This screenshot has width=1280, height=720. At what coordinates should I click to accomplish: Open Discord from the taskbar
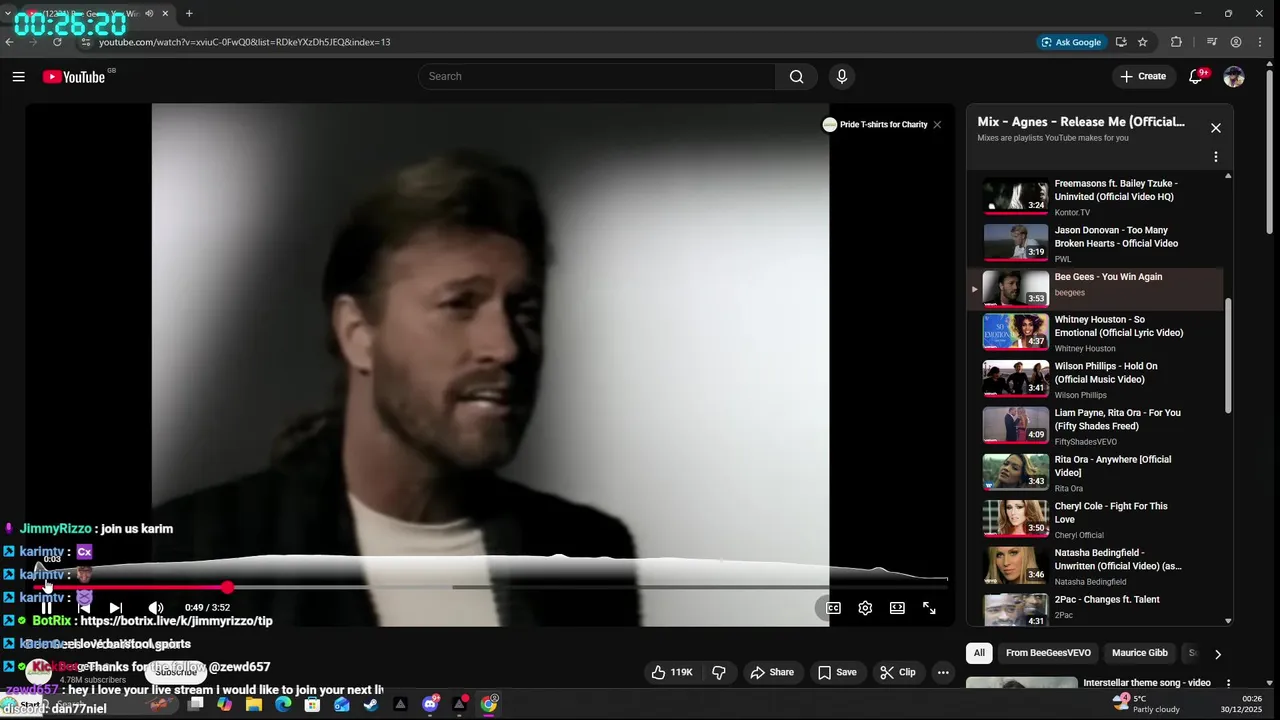pos(431,705)
